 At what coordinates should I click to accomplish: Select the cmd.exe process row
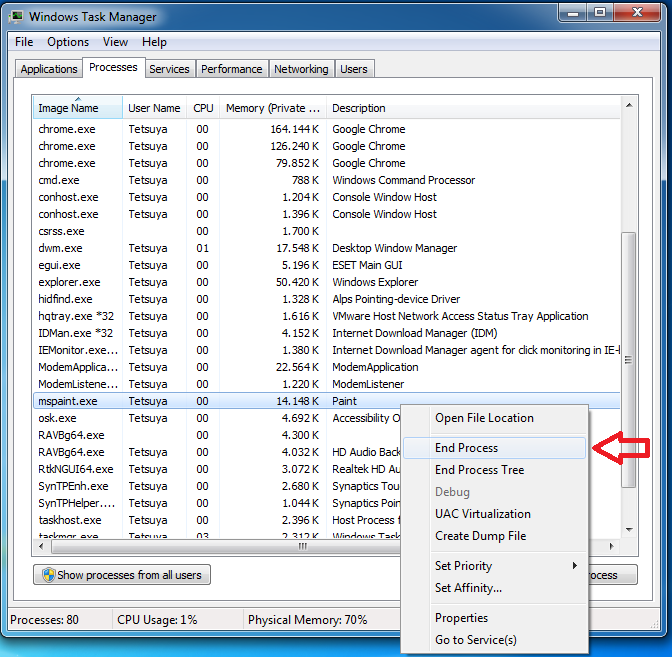point(327,180)
